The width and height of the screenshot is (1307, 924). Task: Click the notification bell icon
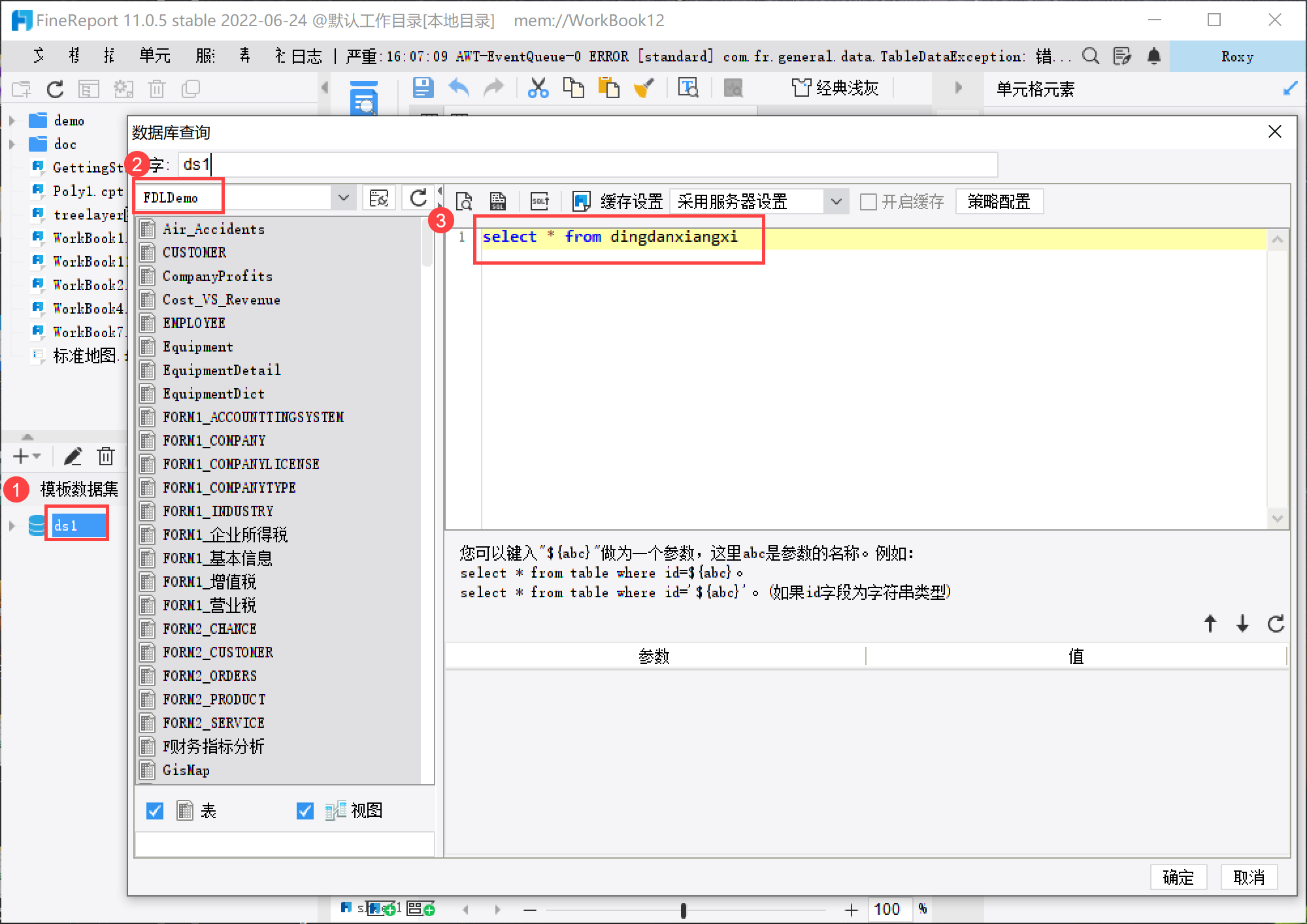click(1154, 57)
